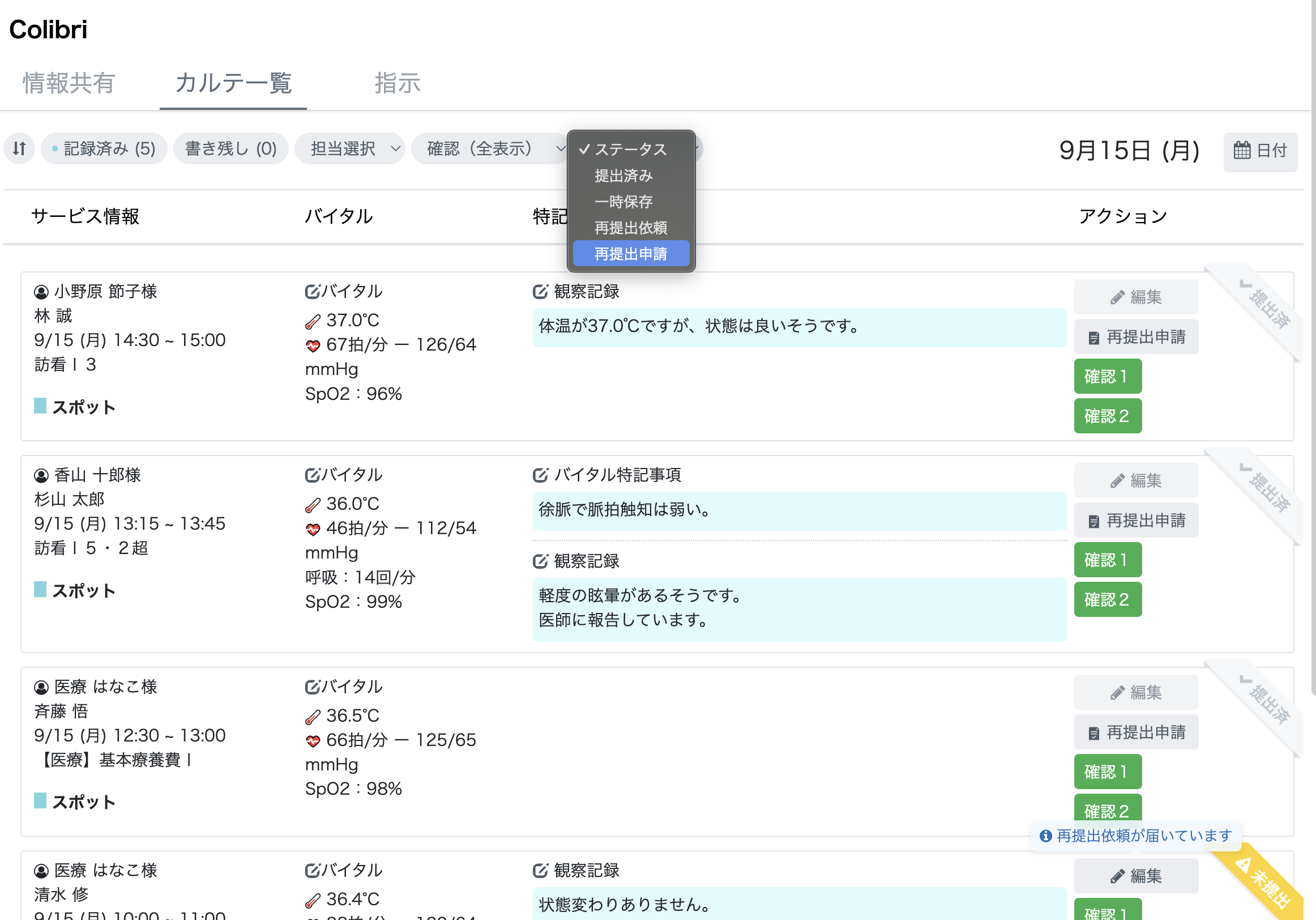Click the vital edit pencil icon for 小野原 節子
Screen dimensions: 1316x920
(x=312, y=291)
